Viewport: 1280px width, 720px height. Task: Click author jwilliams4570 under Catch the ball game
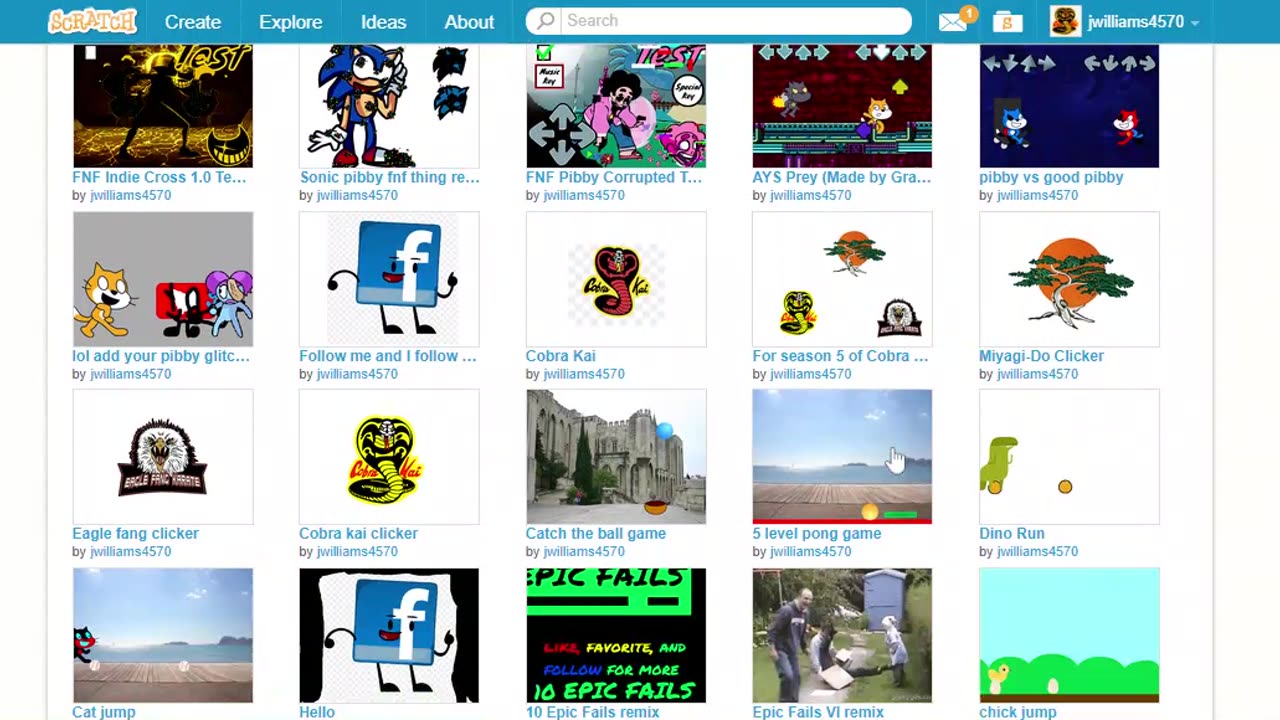click(584, 552)
